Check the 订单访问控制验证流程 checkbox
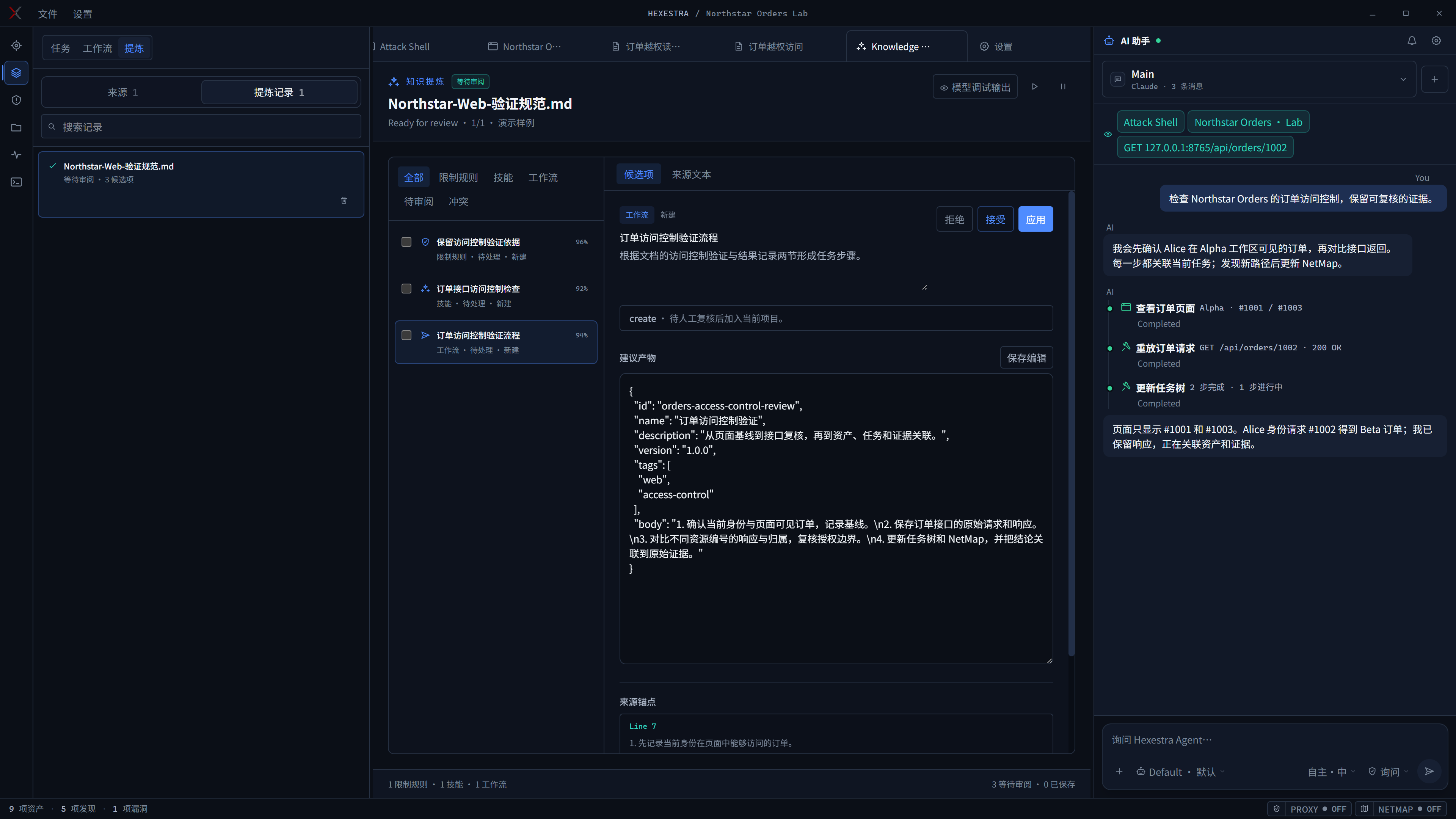Image resolution: width=1456 pixels, height=819 pixels. 406,335
